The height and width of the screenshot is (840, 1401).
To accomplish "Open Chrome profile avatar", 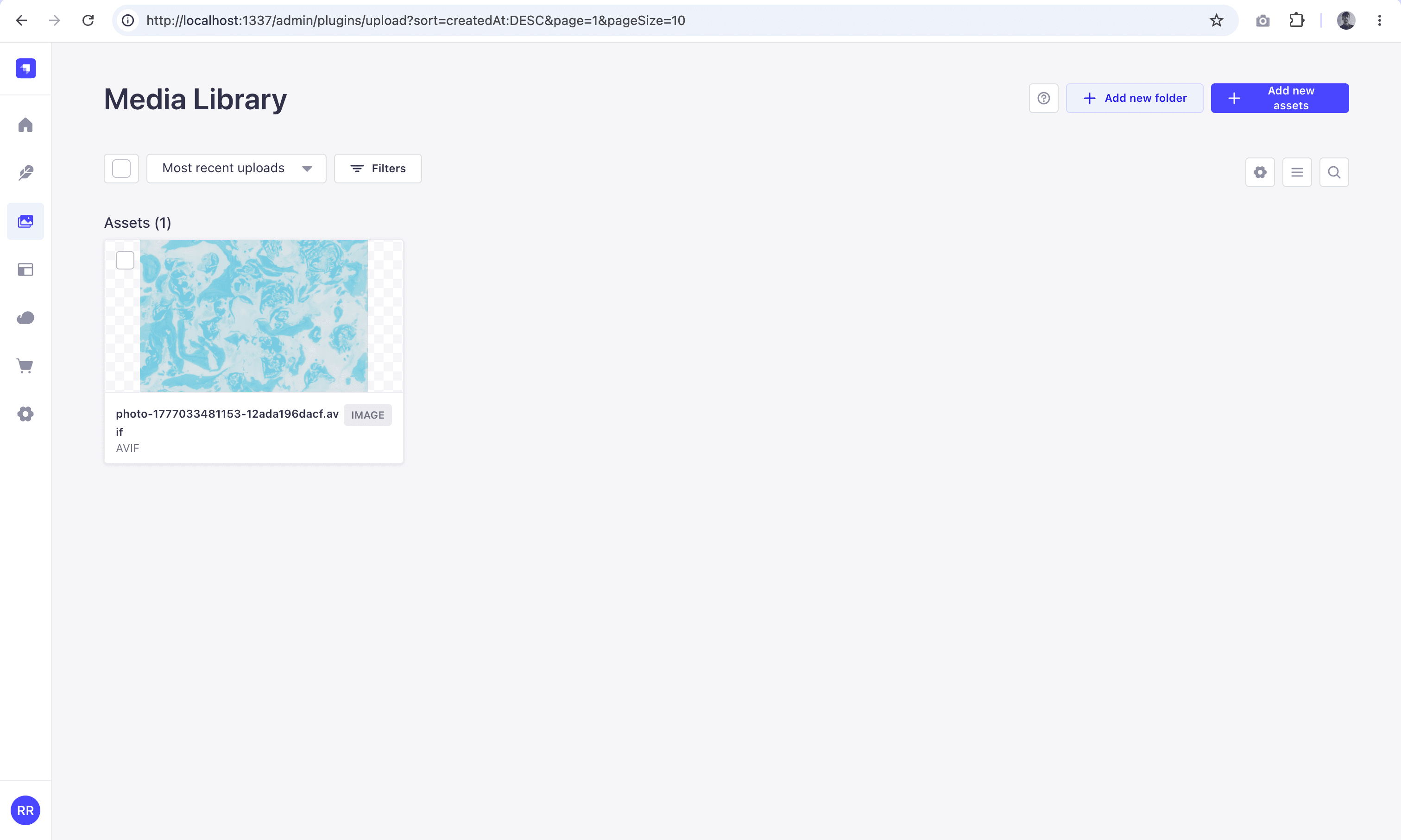I will [1346, 20].
